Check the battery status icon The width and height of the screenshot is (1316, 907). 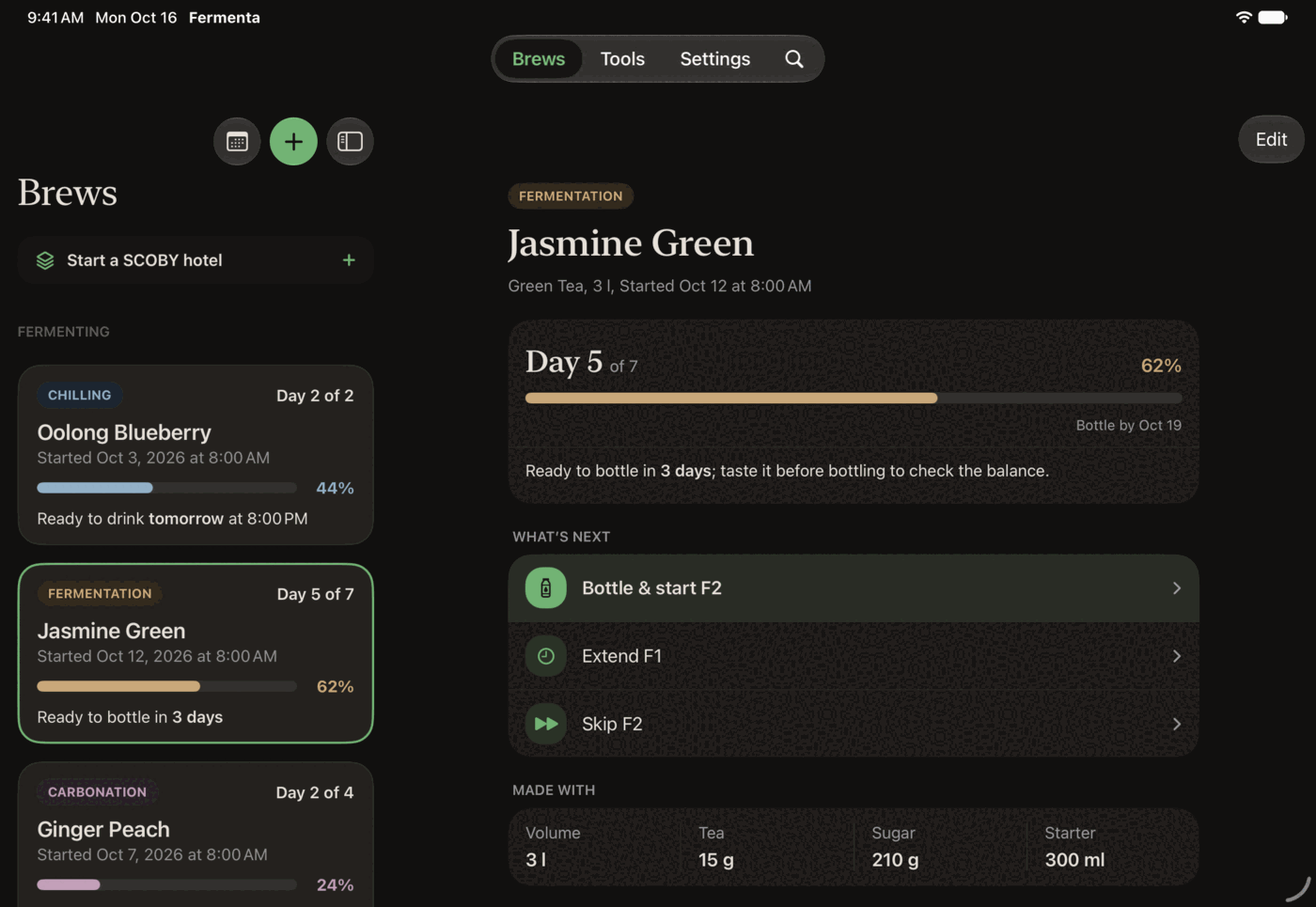(x=1273, y=17)
